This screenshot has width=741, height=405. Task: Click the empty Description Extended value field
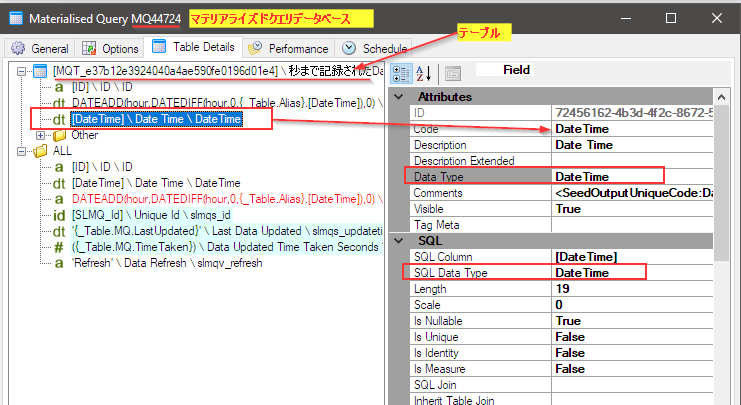click(632, 161)
